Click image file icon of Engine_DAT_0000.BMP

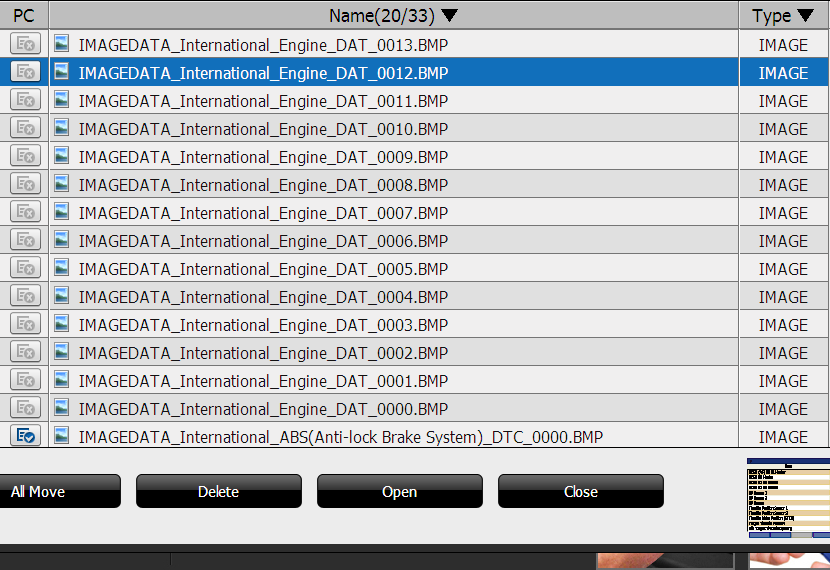click(62, 408)
